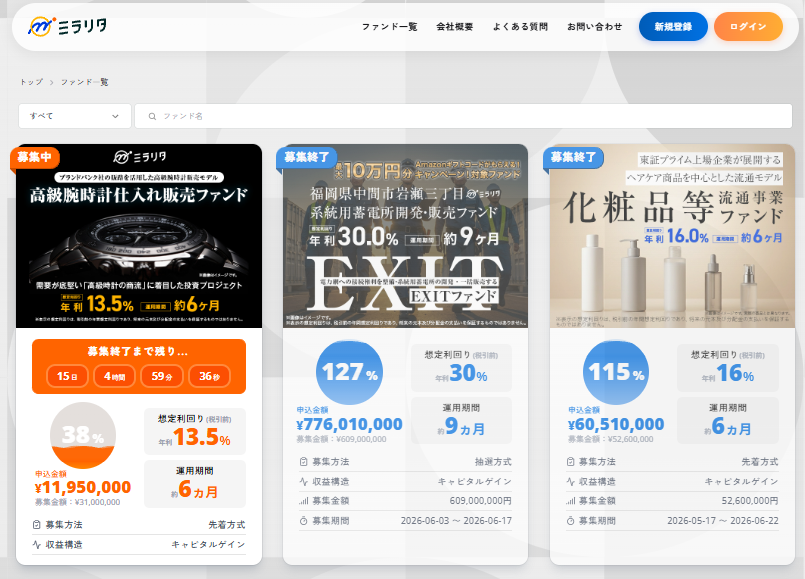Viewport: 805px width, 579px height.
Task: Click the 16% yield box
Action: pos(727,368)
